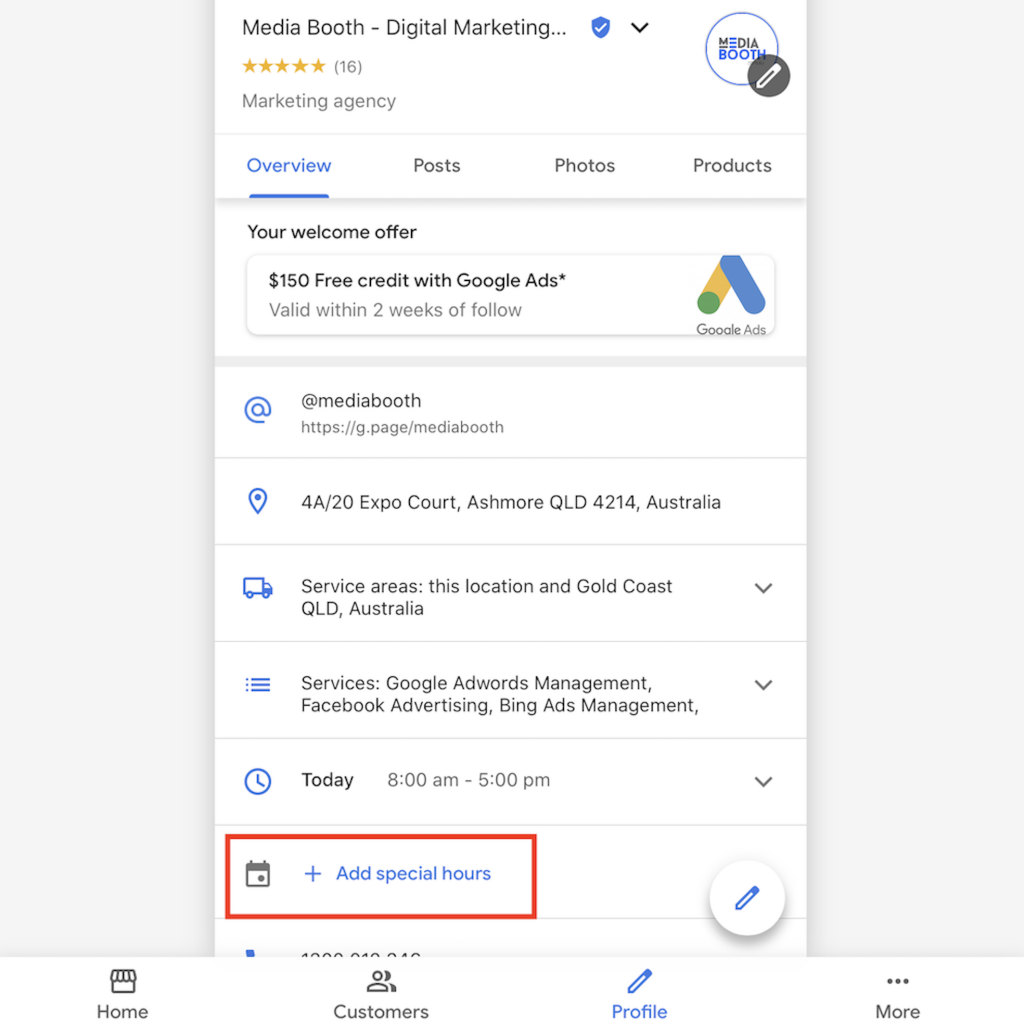Expand the business name dropdown chevron
This screenshot has height=1024, width=1024.
click(x=640, y=28)
